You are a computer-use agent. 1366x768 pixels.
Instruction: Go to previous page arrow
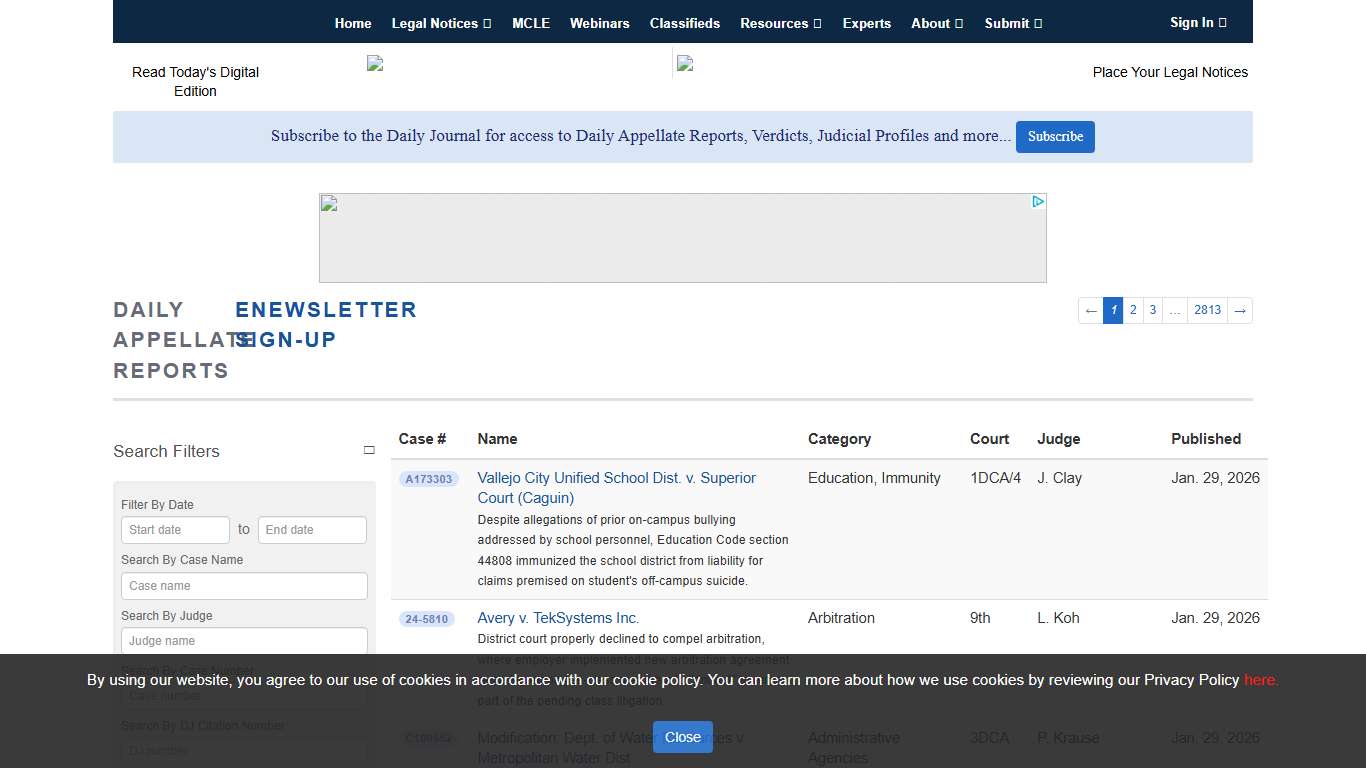[x=1090, y=311]
